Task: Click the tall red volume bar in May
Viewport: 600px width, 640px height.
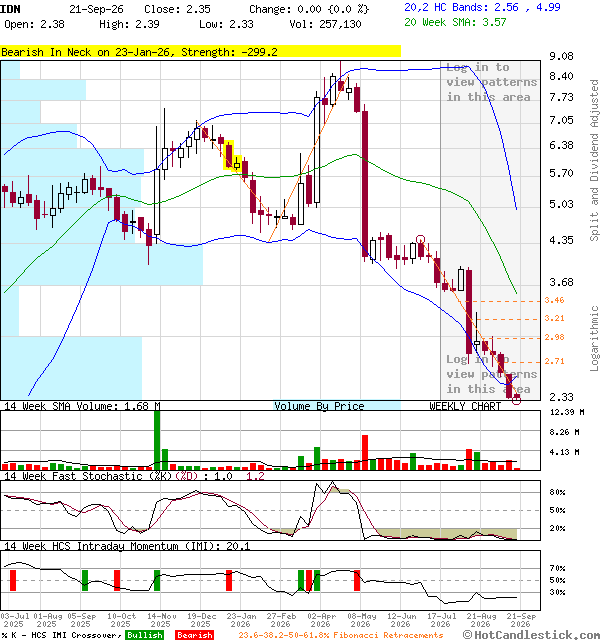Action: point(365,453)
